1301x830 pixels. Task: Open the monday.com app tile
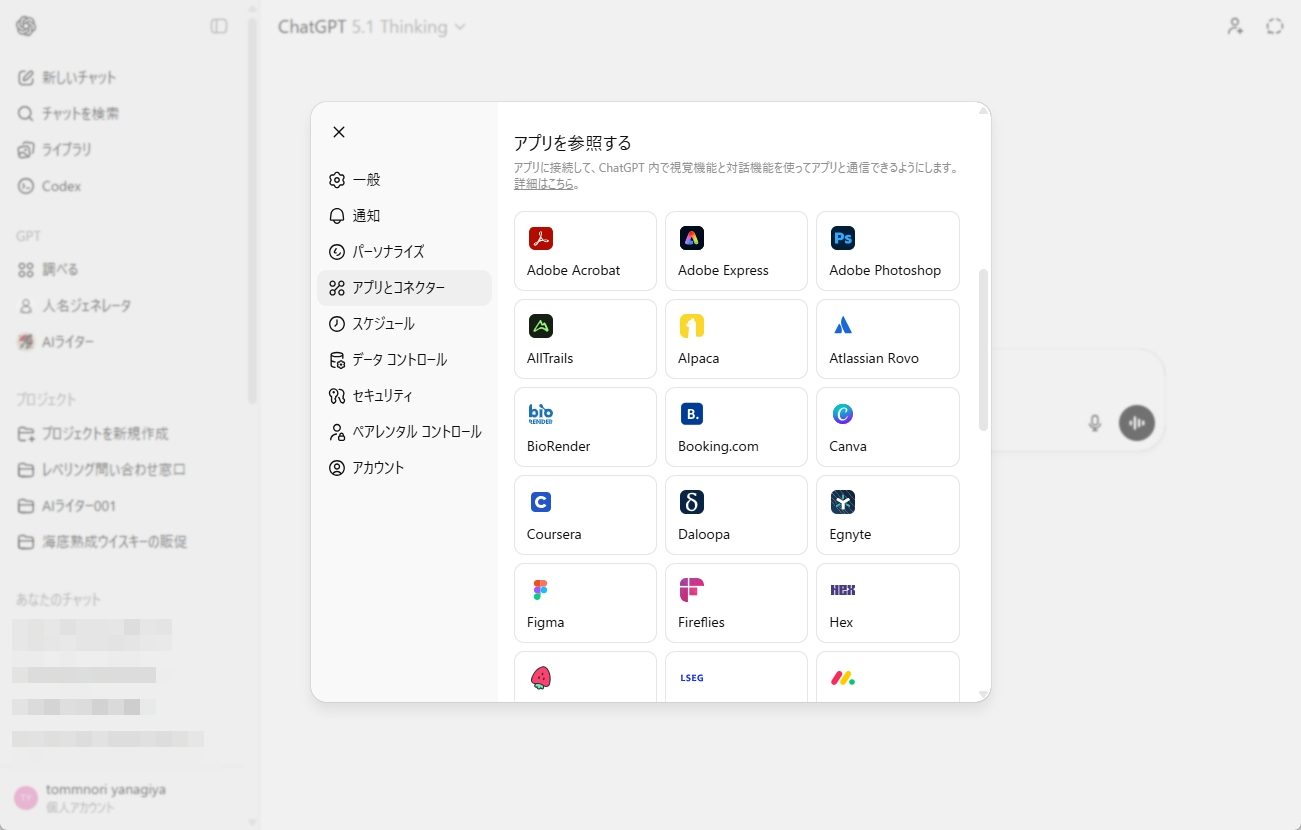point(886,680)
